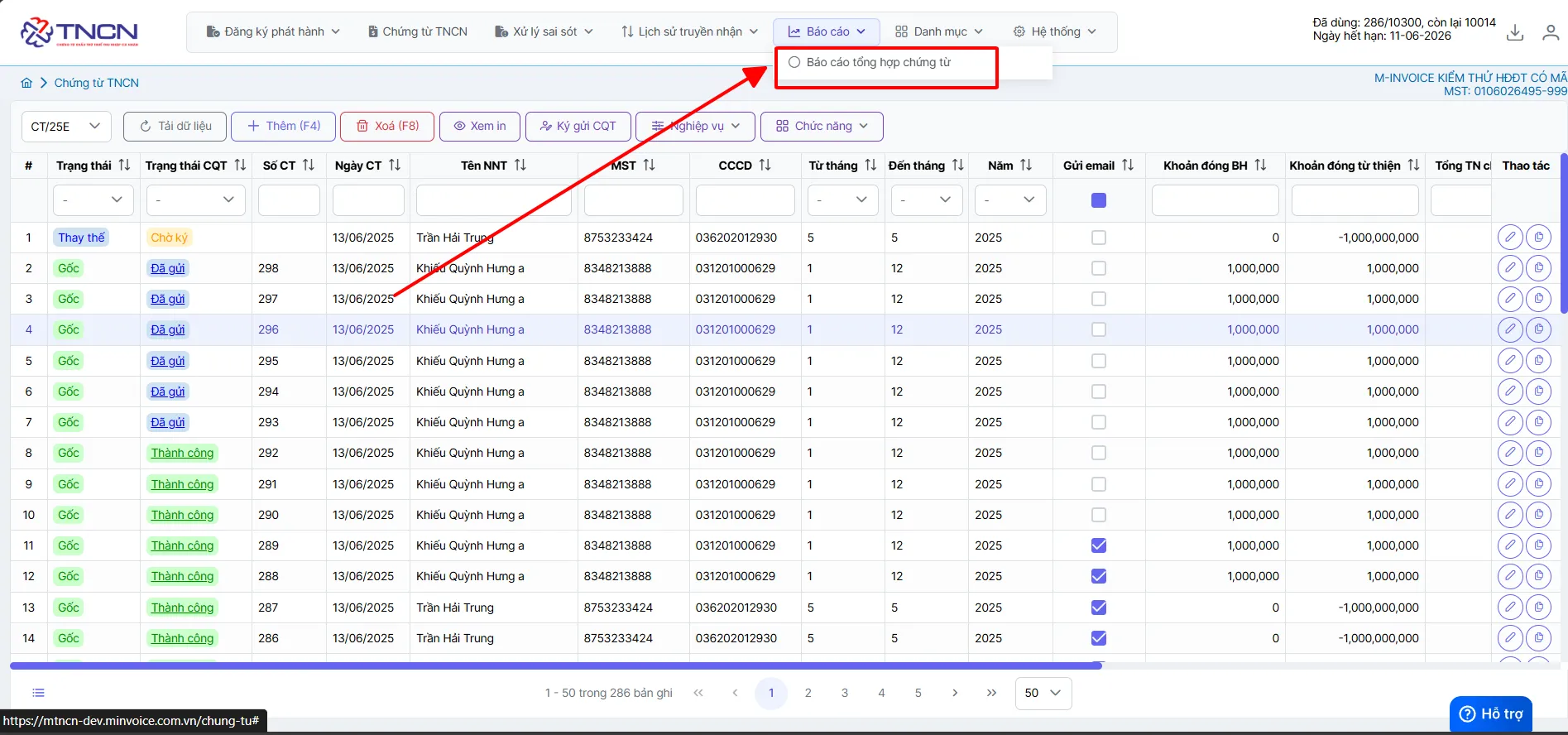The height and width of the screenshot is (735, 1568).
Task: Open Trạng thái CQT filter dropdown
Action: [196, 200]
